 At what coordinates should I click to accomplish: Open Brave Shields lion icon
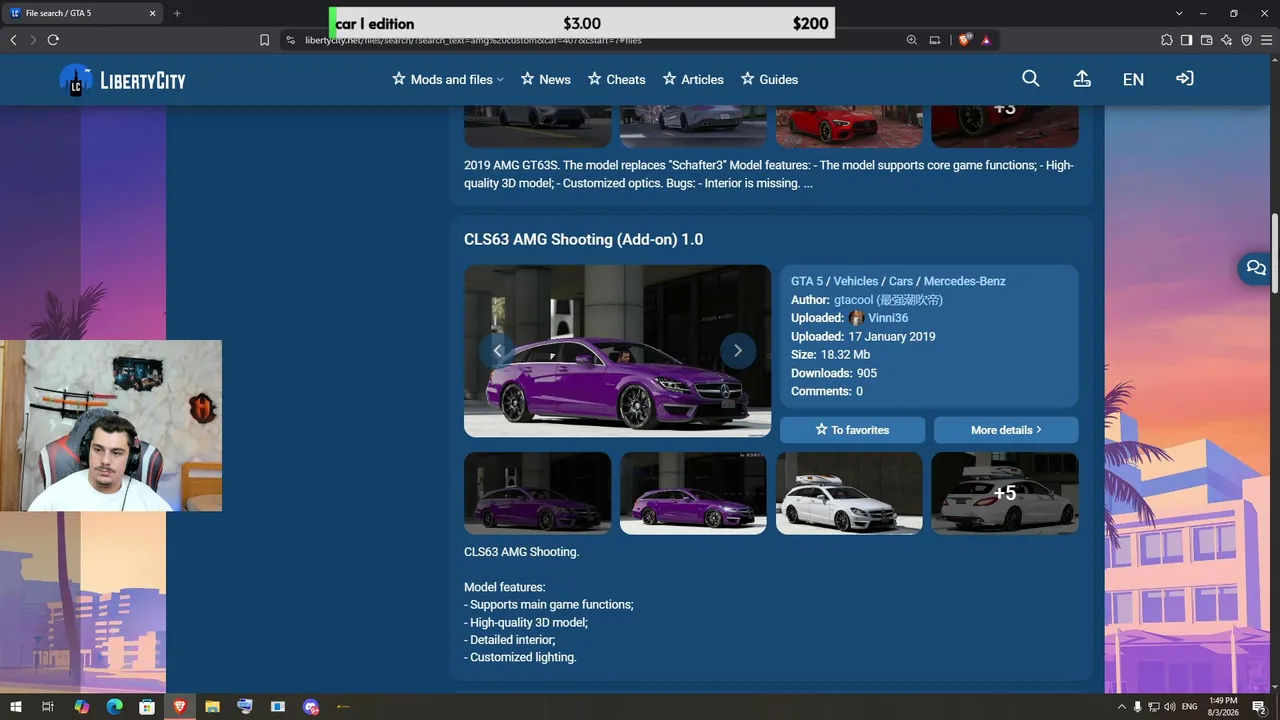[x=965, y=40]
